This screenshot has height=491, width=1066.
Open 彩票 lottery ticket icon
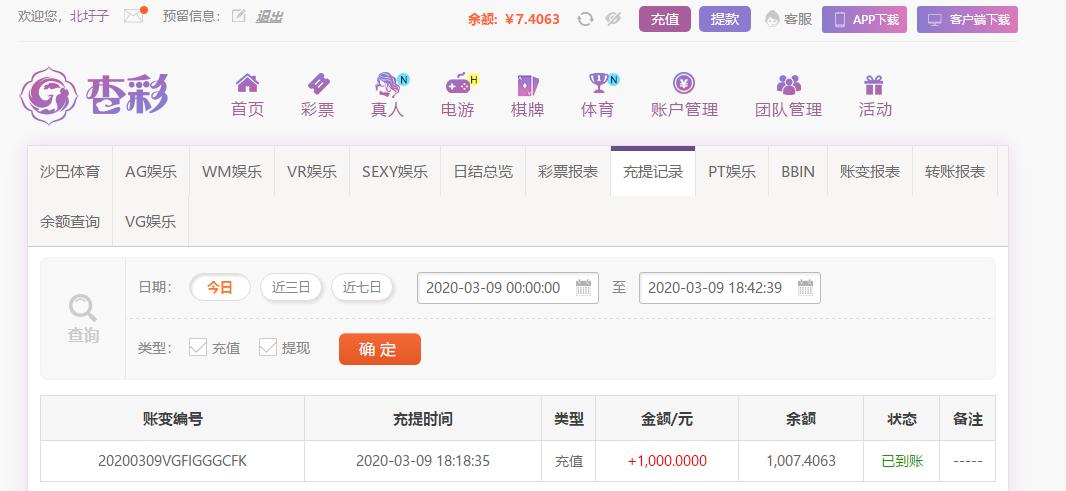(x=317, y=84)
